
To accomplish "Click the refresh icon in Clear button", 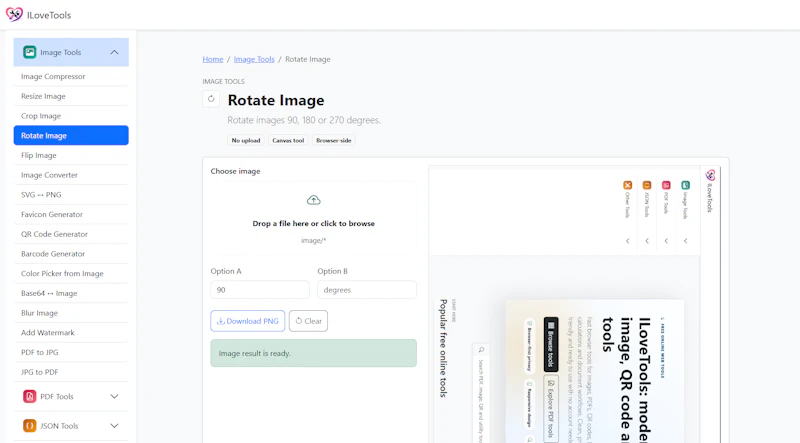I will point(299,321).
